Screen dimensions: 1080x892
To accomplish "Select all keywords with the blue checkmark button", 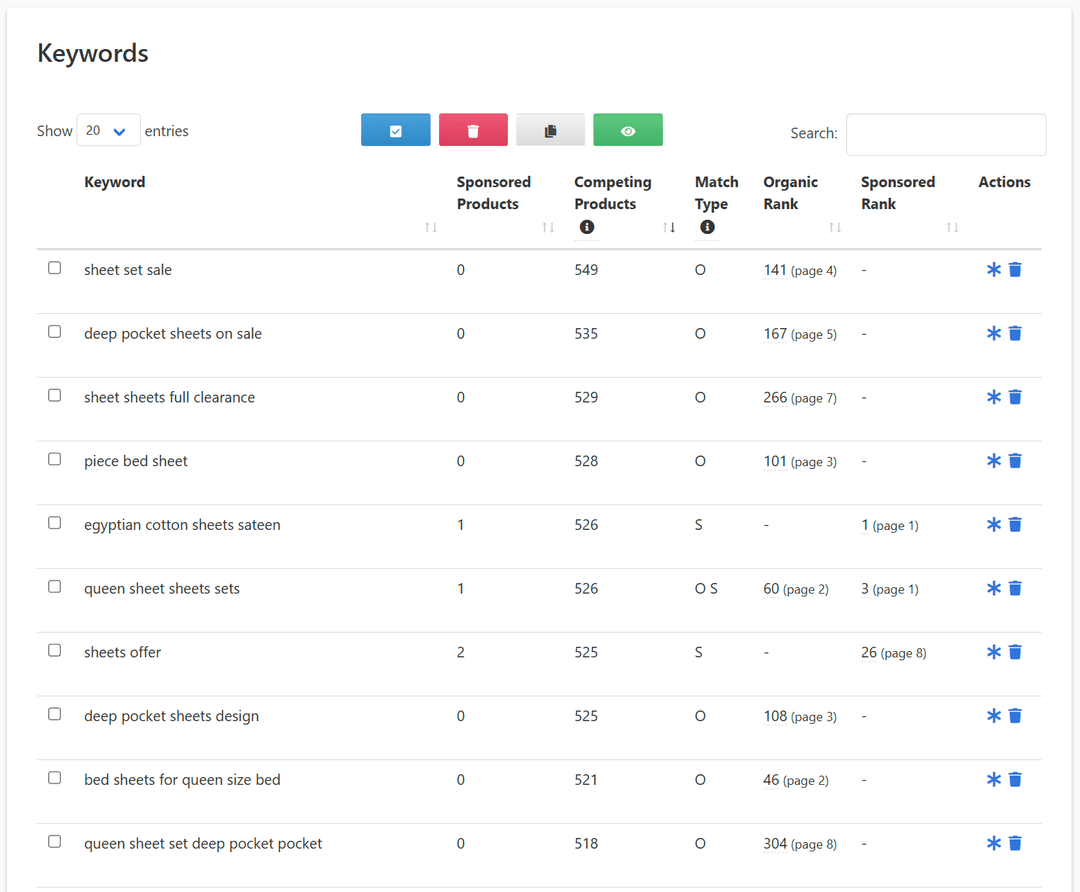I will click(395, 129).
